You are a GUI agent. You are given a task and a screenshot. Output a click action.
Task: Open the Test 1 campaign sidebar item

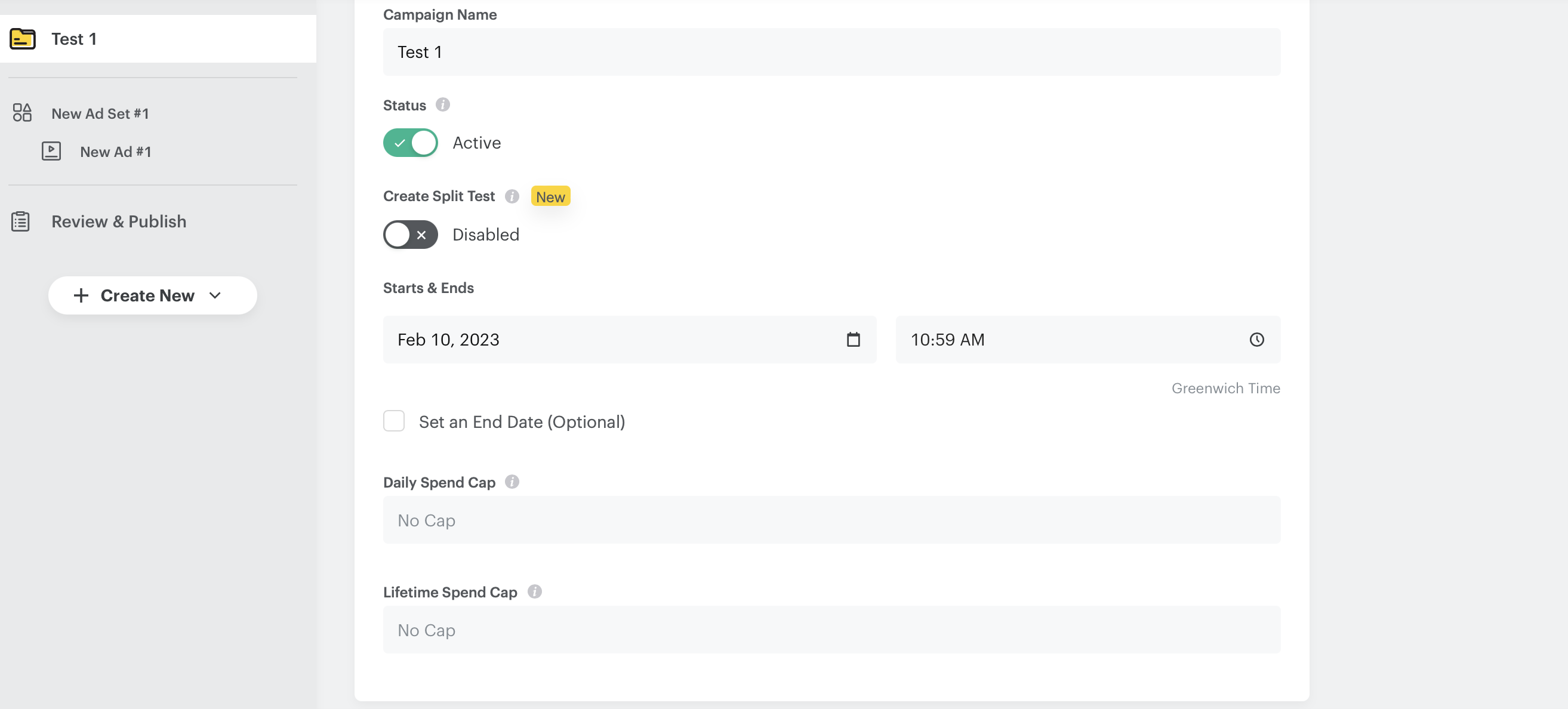click(158, 39)
